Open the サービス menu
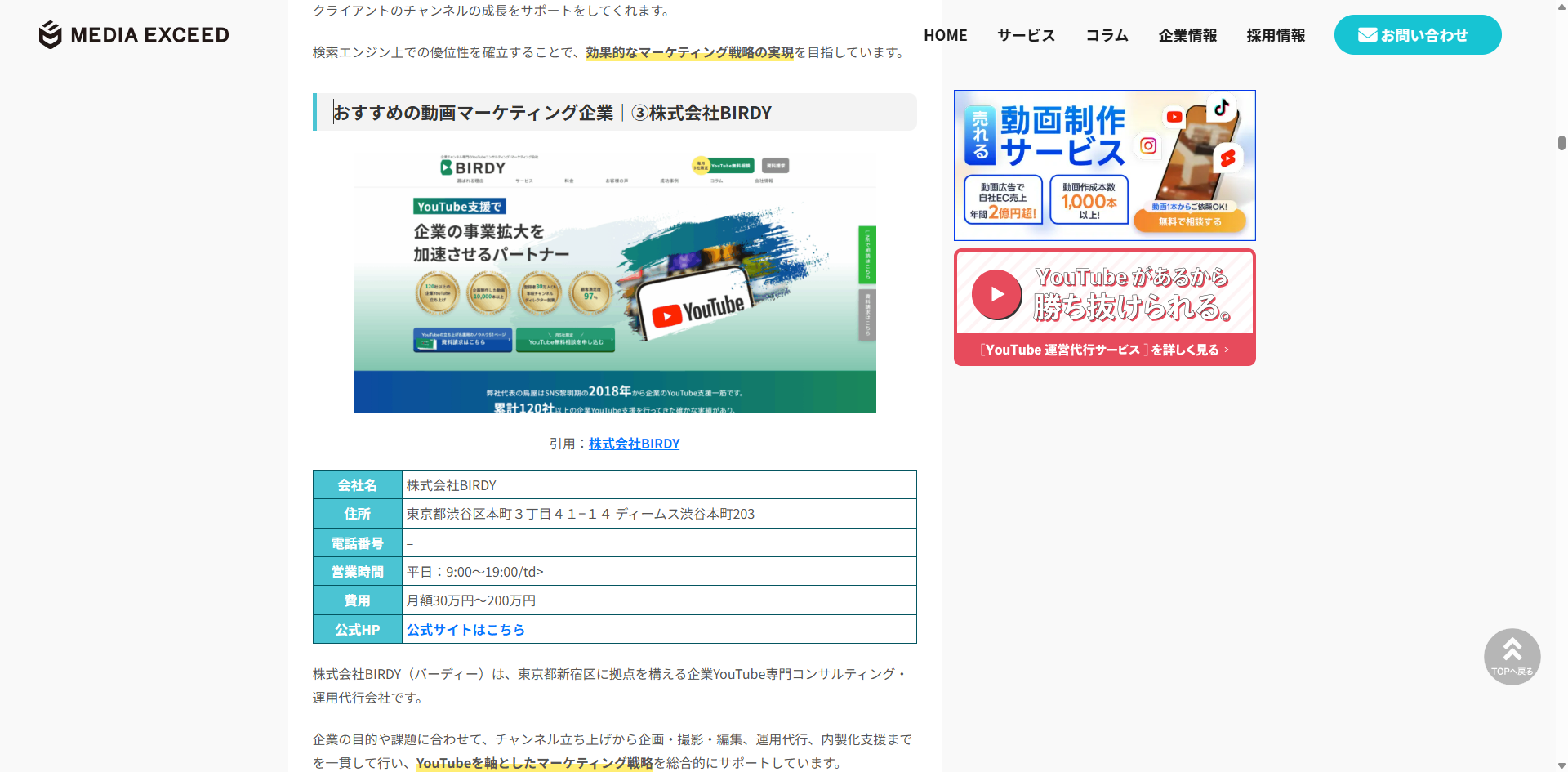This screenshot has width=1568, height=772. coord(1026,35)
